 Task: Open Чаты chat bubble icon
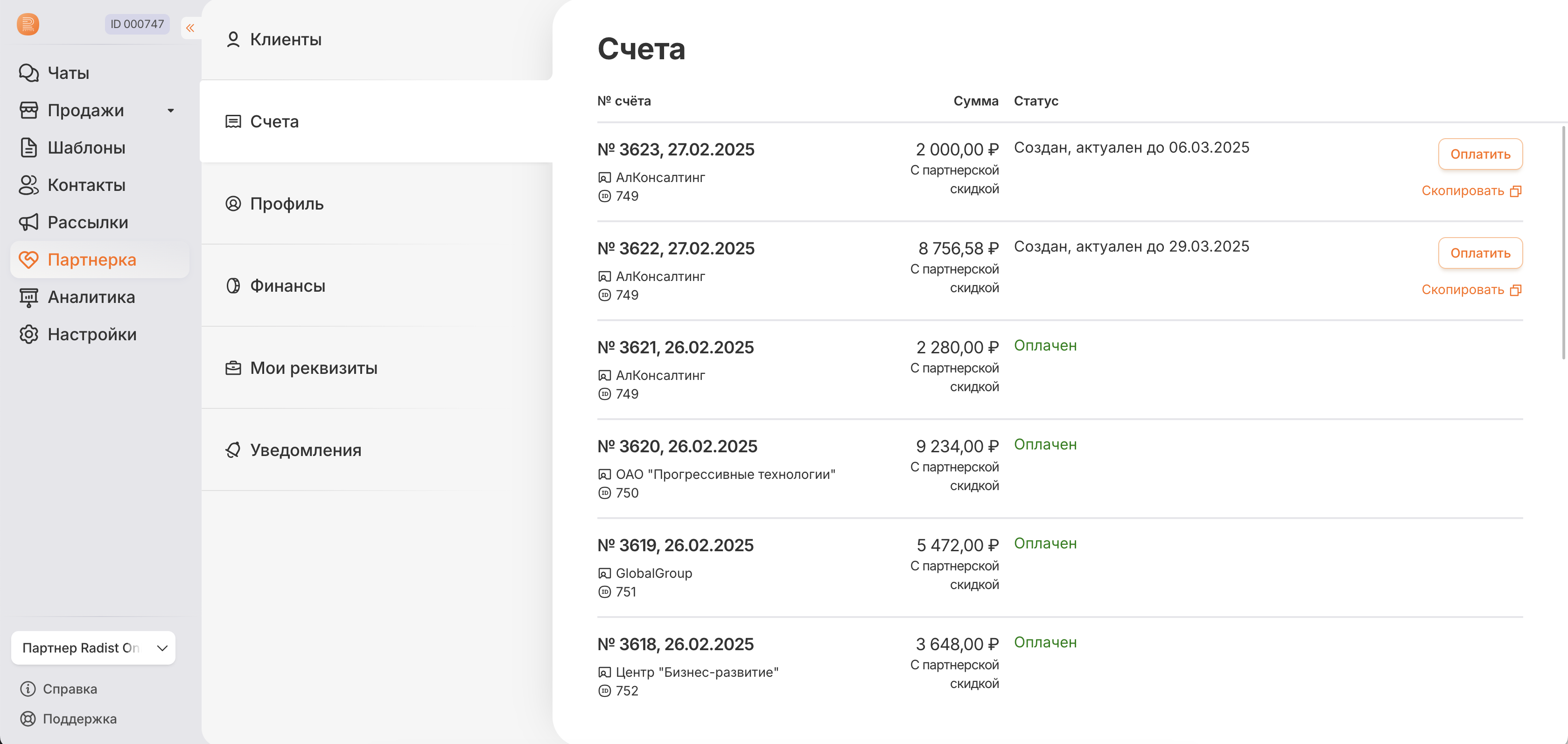(28, 73)
